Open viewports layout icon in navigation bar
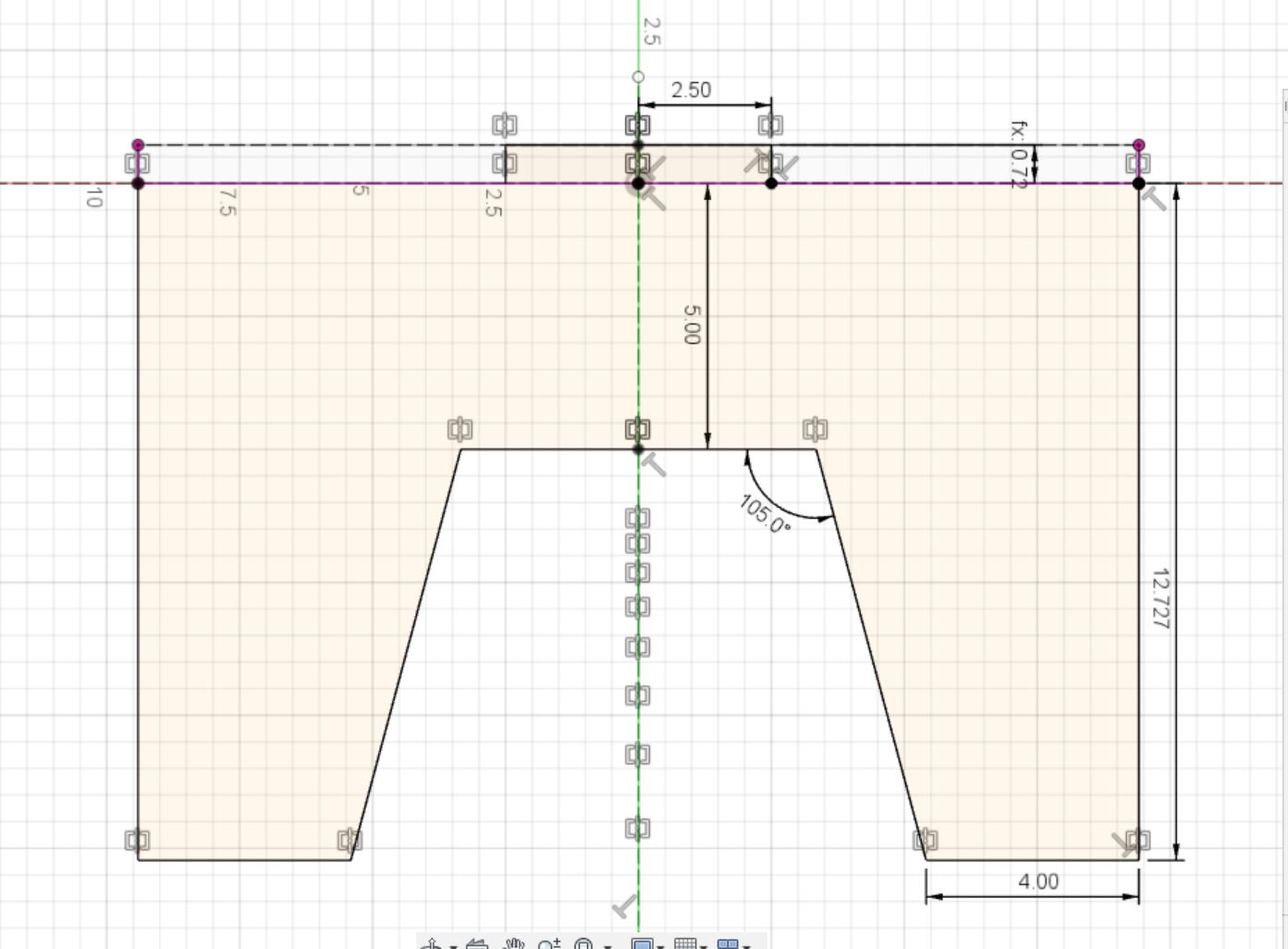 (x=729, y=943)
